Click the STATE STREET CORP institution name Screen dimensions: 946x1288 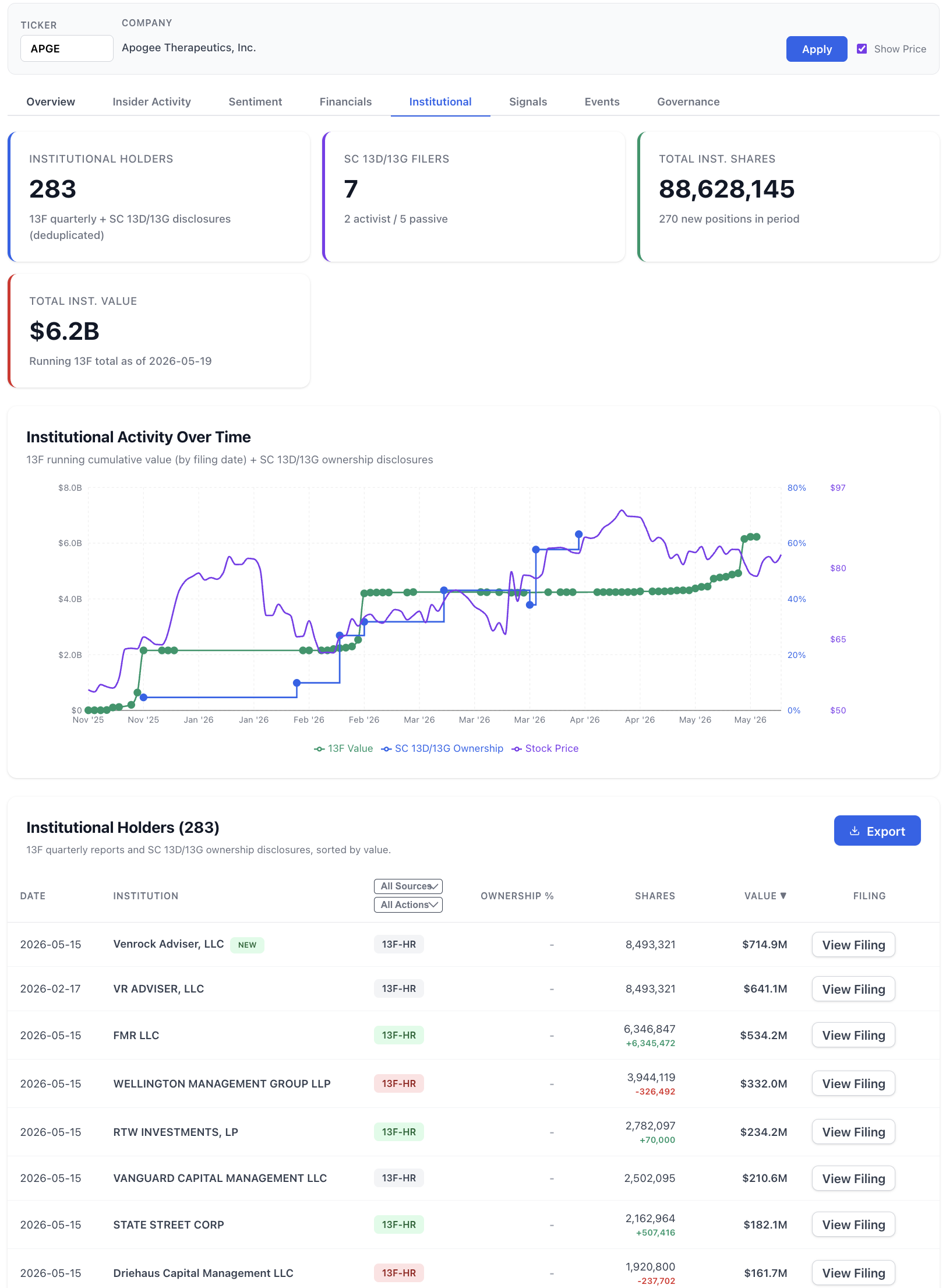169,1224
